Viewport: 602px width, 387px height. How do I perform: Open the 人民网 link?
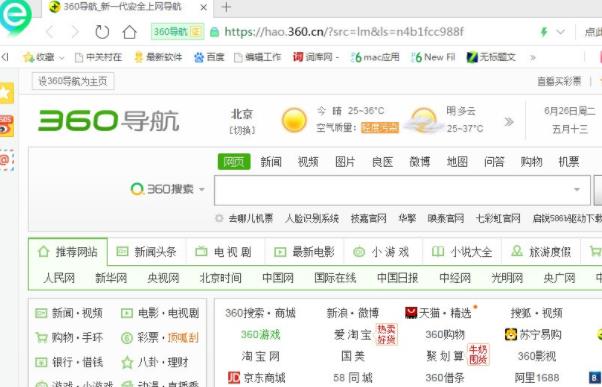59,278
